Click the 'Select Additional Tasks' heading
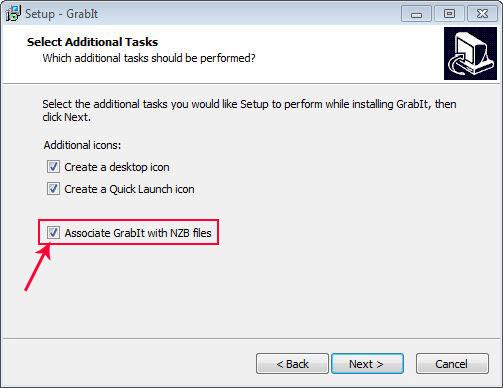This screenshot has height=388, width=503. click(92, 42)
